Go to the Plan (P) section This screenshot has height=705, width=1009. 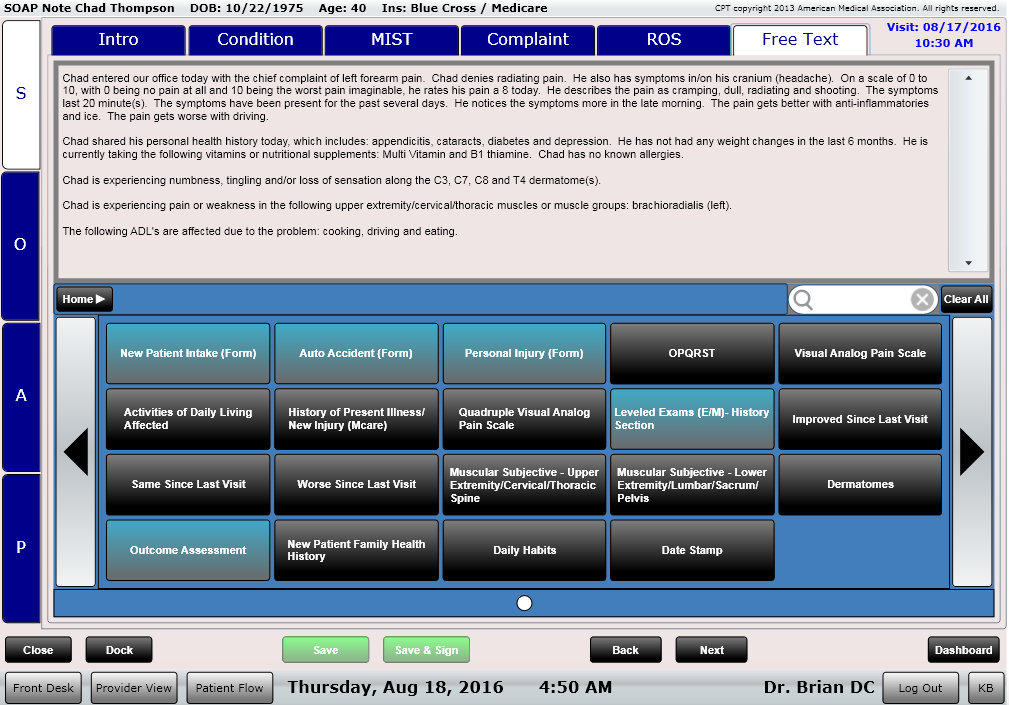(21, 547)
